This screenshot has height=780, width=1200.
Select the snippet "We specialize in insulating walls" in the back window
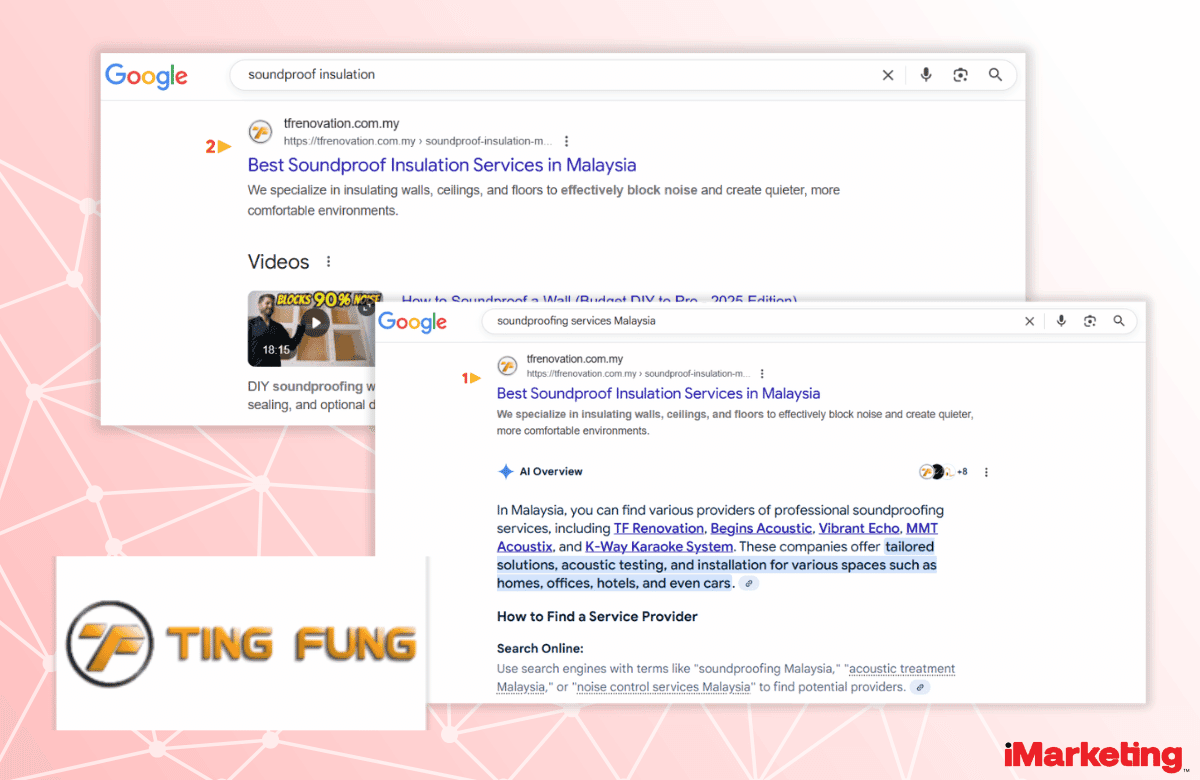544,200
